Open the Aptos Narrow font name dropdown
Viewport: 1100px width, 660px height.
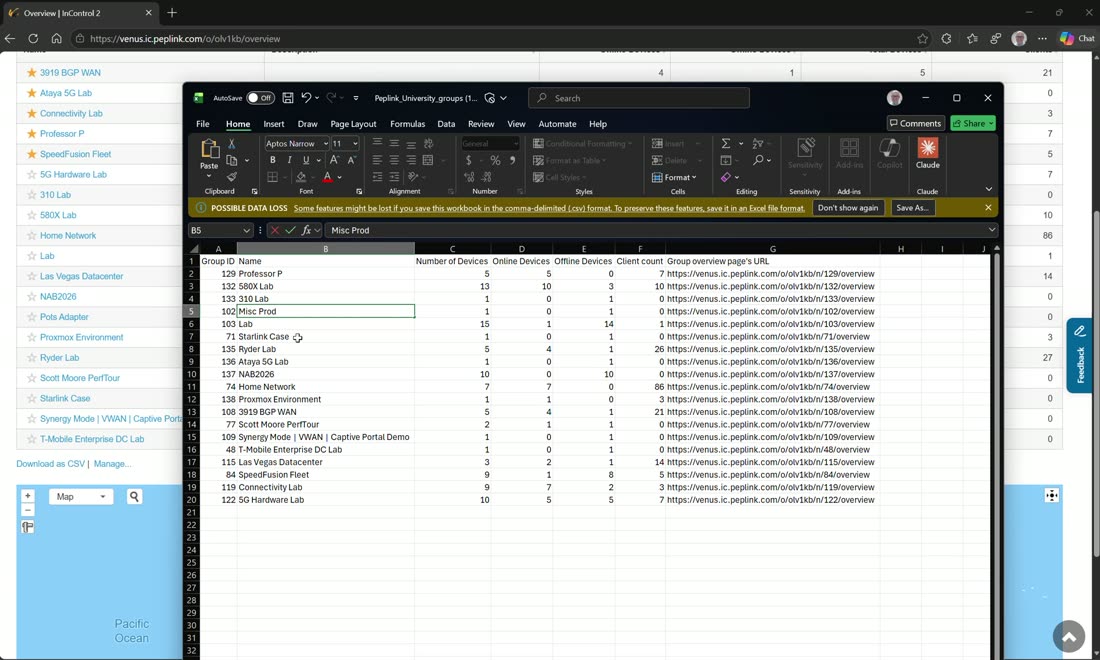tap(326, 143)
